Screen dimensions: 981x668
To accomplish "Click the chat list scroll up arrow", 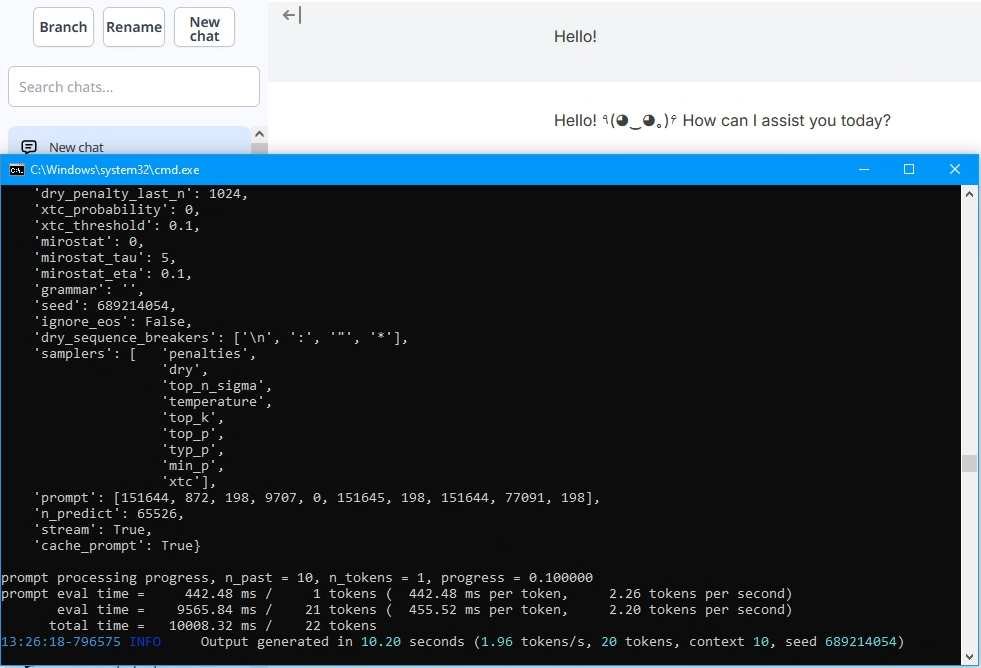I will 260,134.
